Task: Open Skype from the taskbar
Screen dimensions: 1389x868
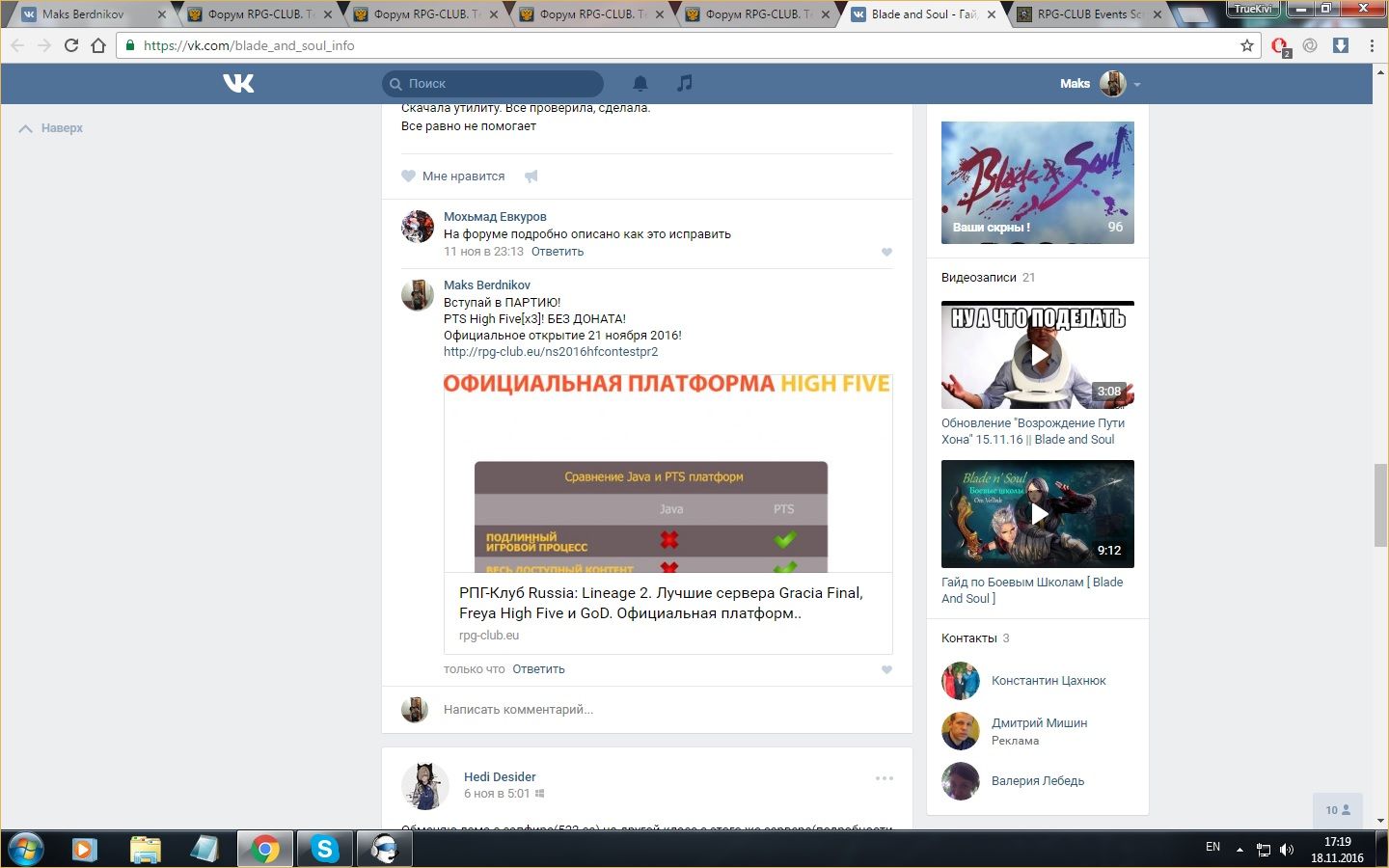Action: point(325,850)
